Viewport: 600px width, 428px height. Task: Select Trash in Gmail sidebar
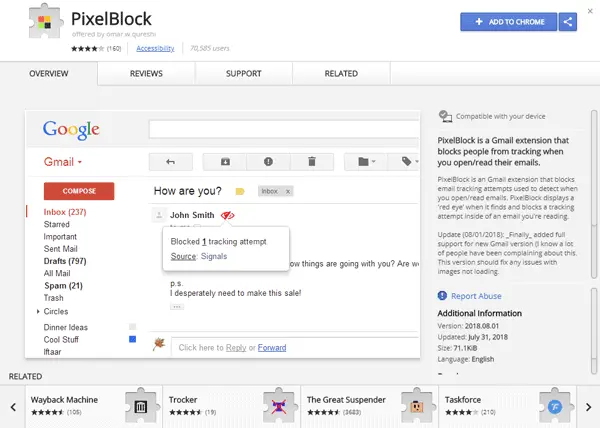point(54,298)
